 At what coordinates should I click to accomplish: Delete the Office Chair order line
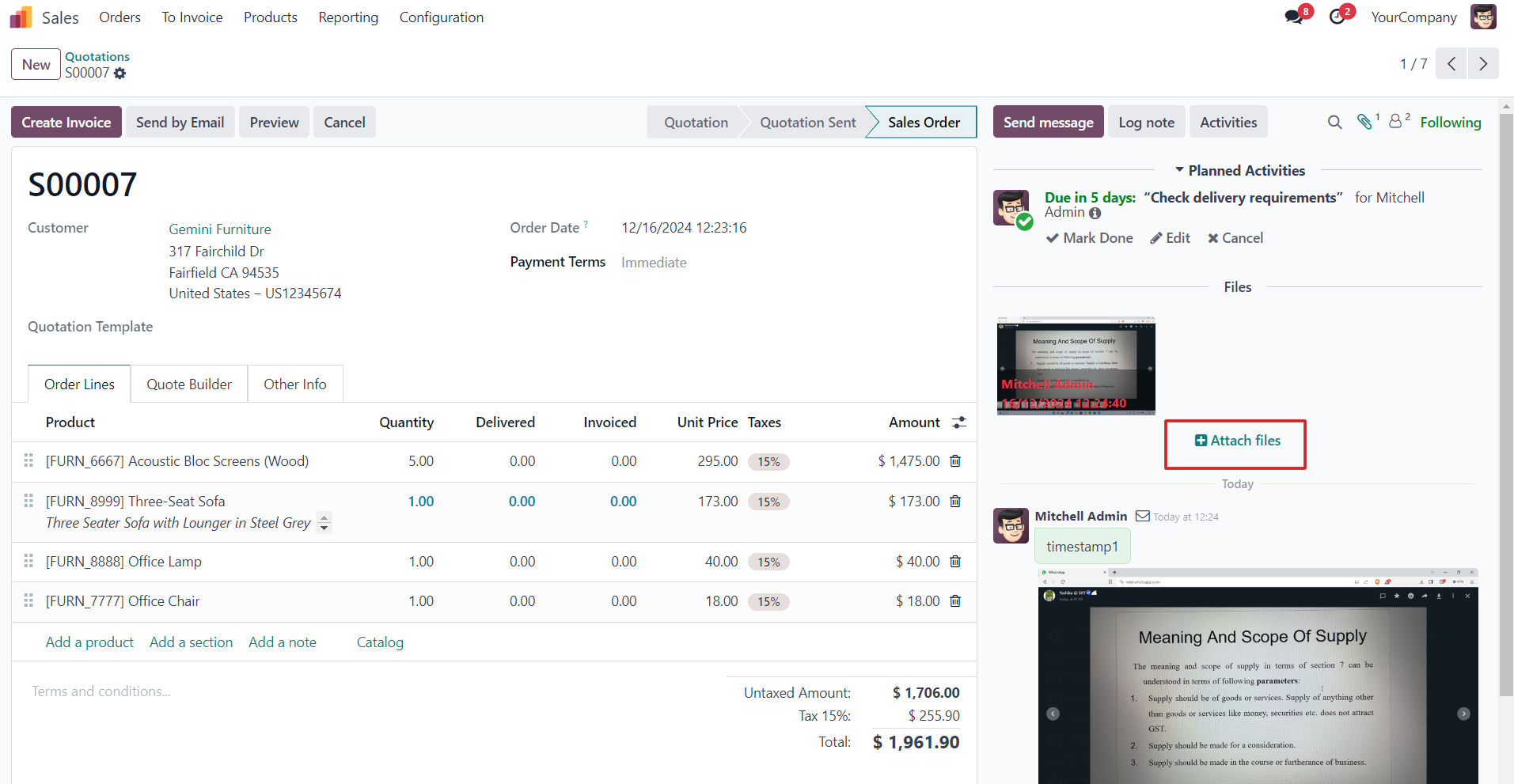click(x=955, y=601)
